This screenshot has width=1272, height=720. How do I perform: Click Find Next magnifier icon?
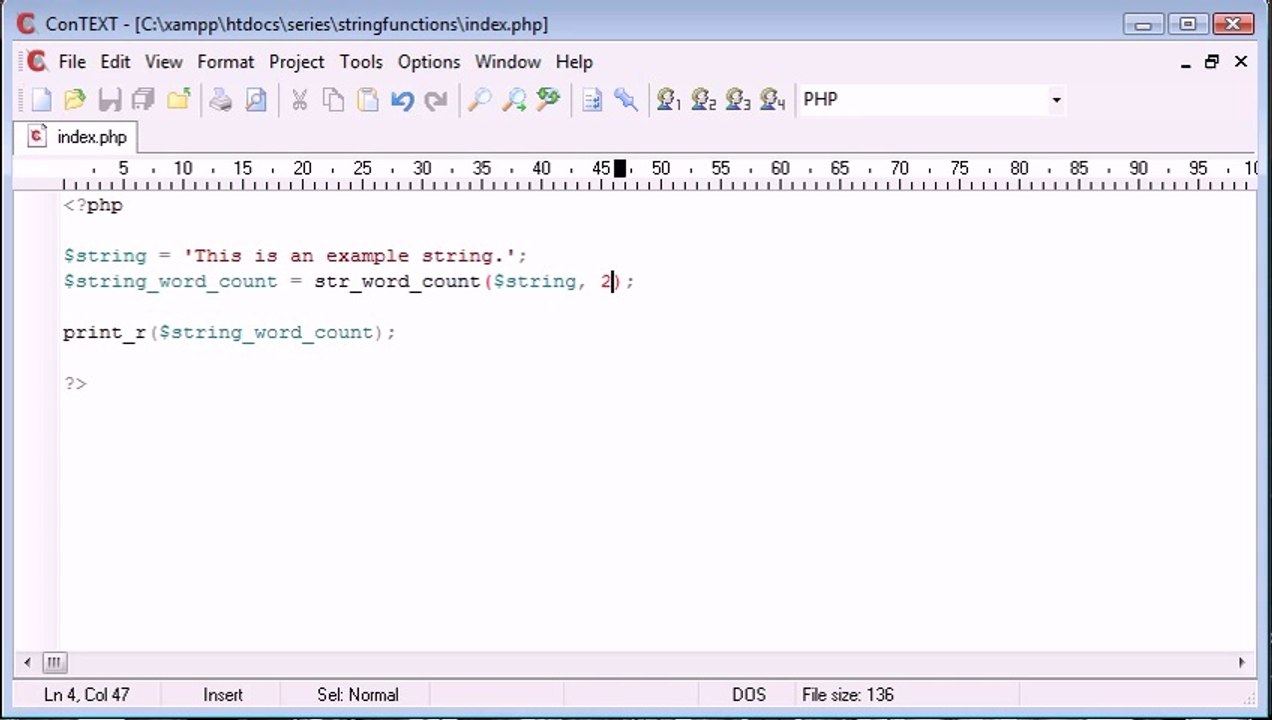pos(514,99)
